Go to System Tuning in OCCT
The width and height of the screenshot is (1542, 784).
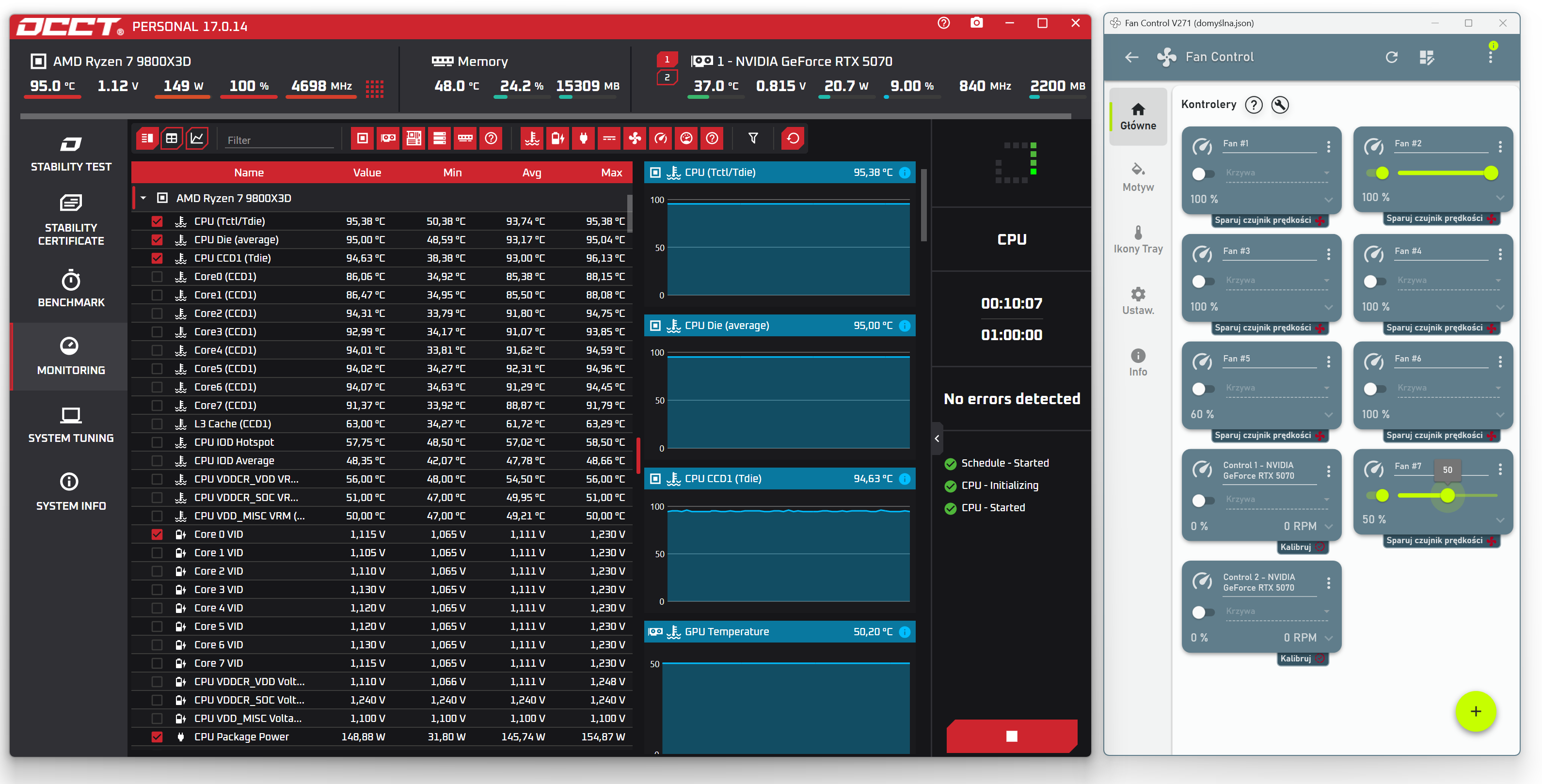tap(71, 425)
